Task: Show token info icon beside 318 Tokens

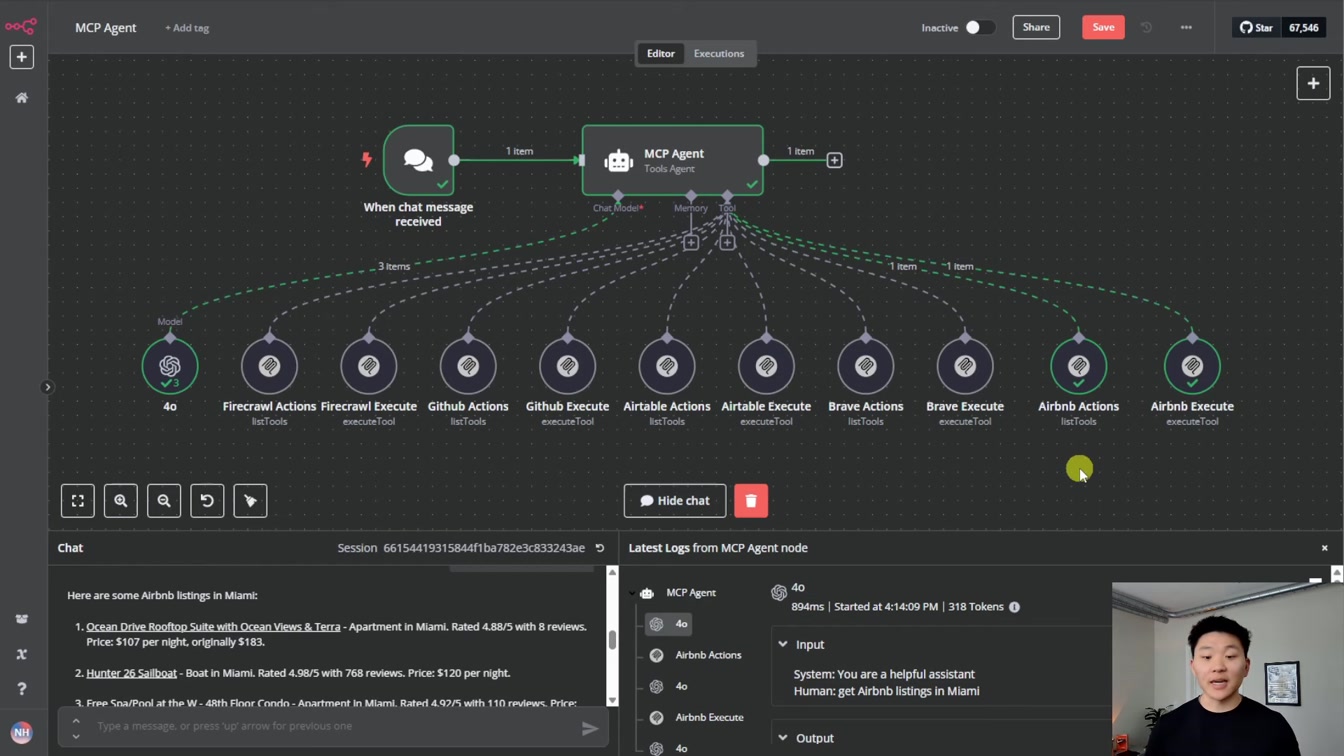Action: point(1014,607)
